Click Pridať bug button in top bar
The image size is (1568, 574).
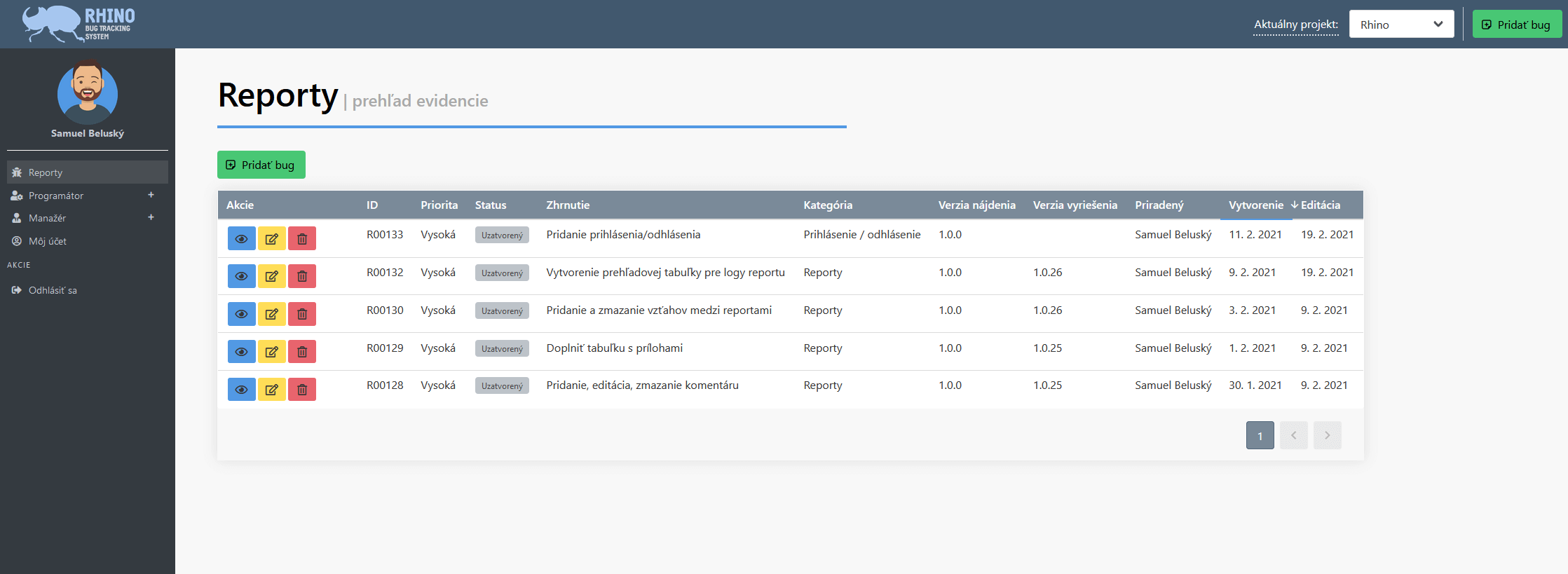point(1517,25)
